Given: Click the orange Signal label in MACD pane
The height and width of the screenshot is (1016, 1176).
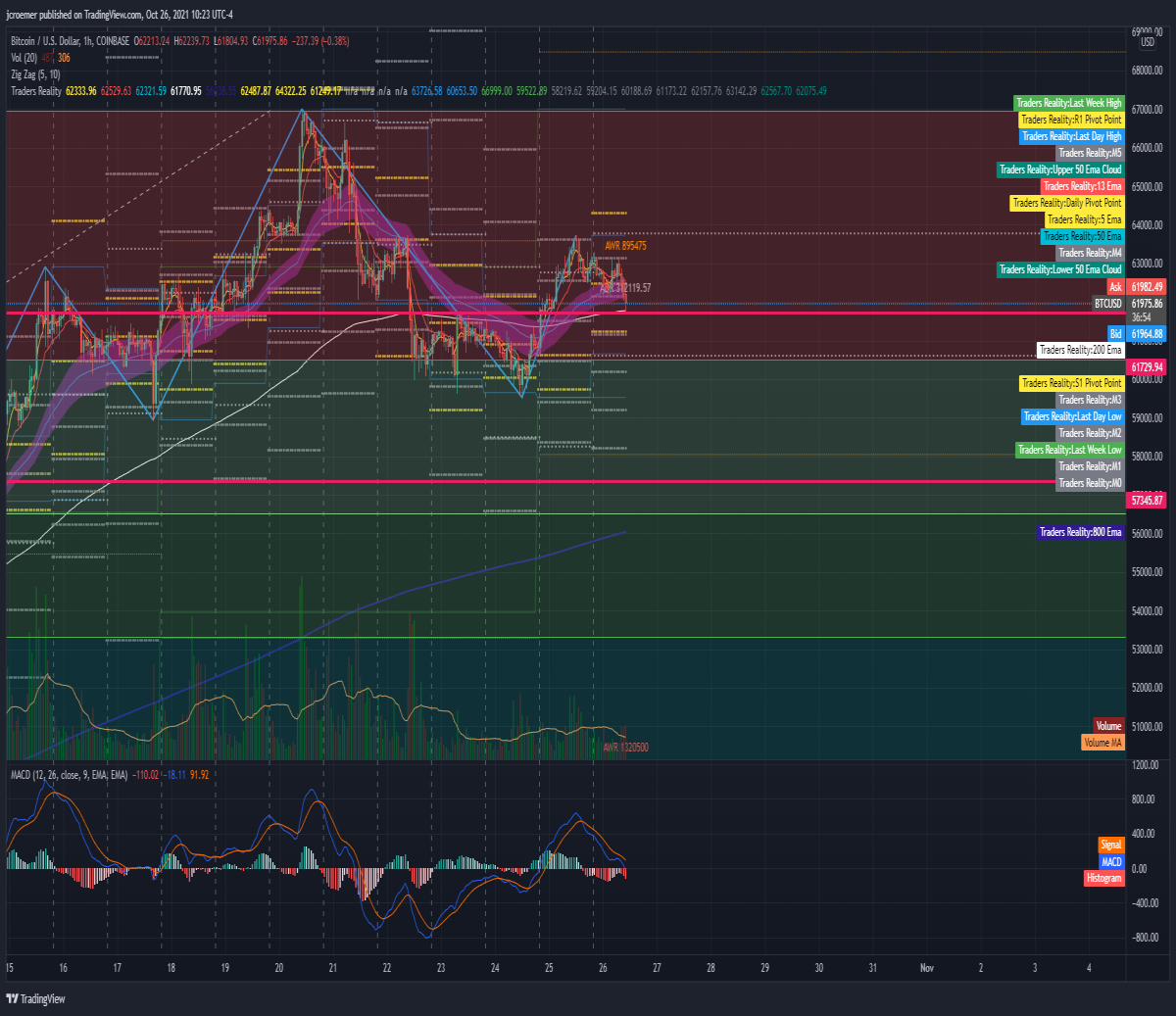Looking at the screenshot, I should point(1111,845).
